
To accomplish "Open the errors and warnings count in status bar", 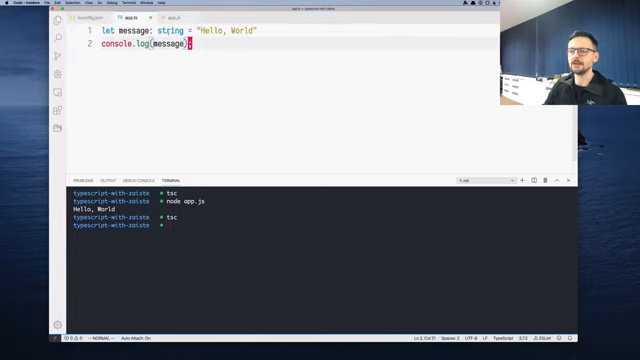I will coord(73,338).
